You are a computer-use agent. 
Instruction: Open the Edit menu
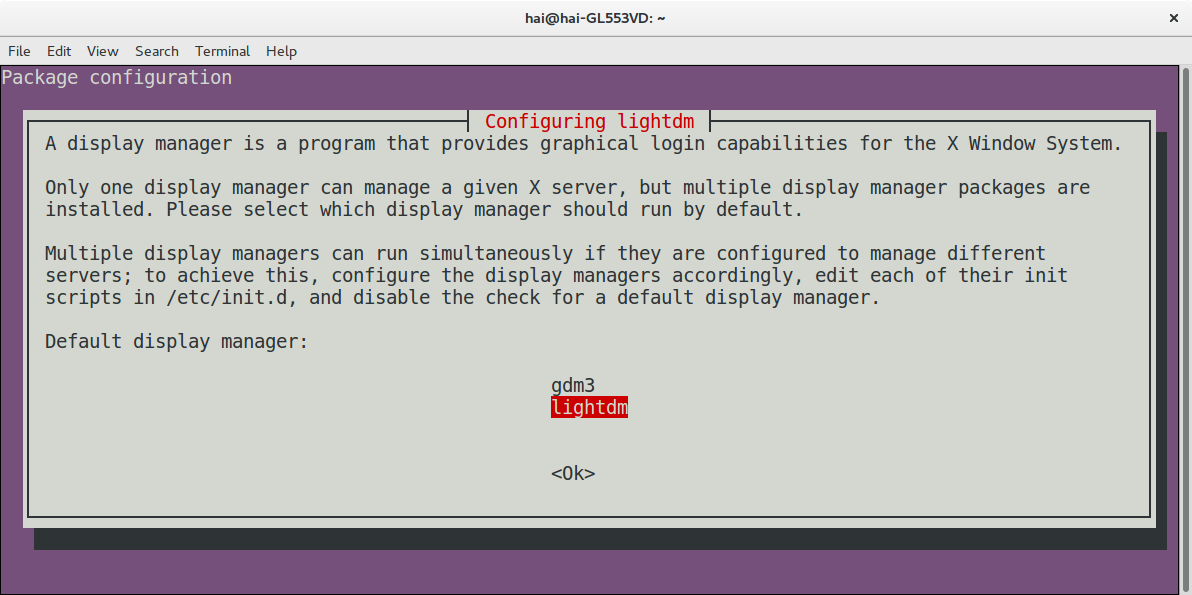pos(59,51)
